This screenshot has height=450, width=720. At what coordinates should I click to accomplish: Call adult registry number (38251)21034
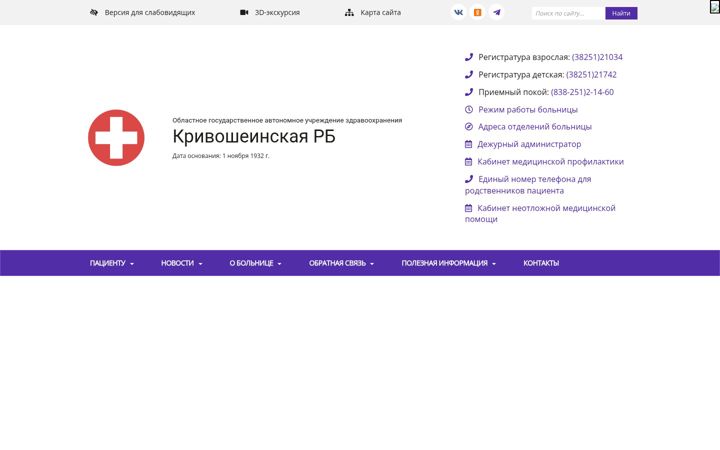coord(597,57)
